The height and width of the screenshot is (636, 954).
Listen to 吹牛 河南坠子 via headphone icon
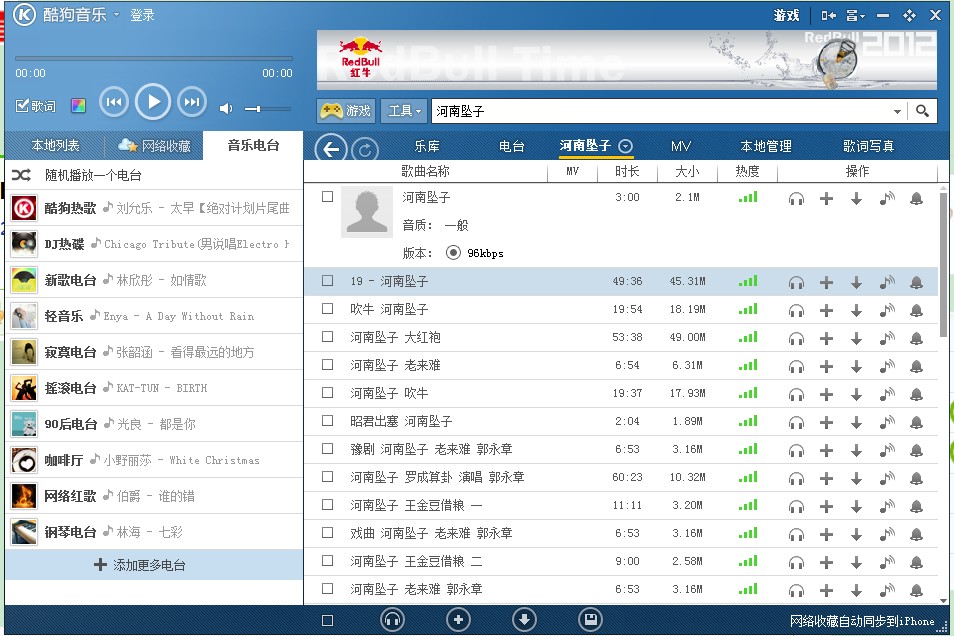796,310
